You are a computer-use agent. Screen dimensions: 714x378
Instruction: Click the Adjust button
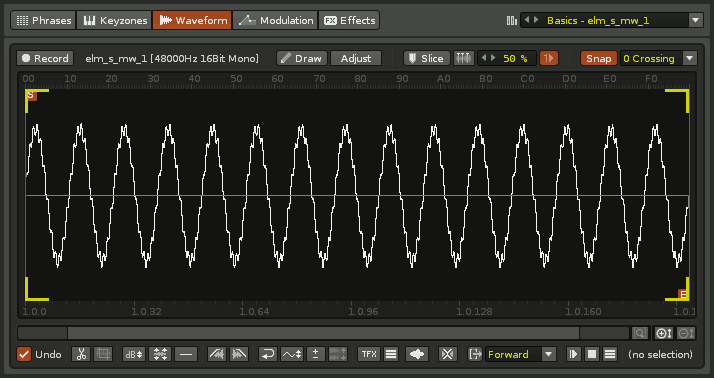[x=356, y=58]
